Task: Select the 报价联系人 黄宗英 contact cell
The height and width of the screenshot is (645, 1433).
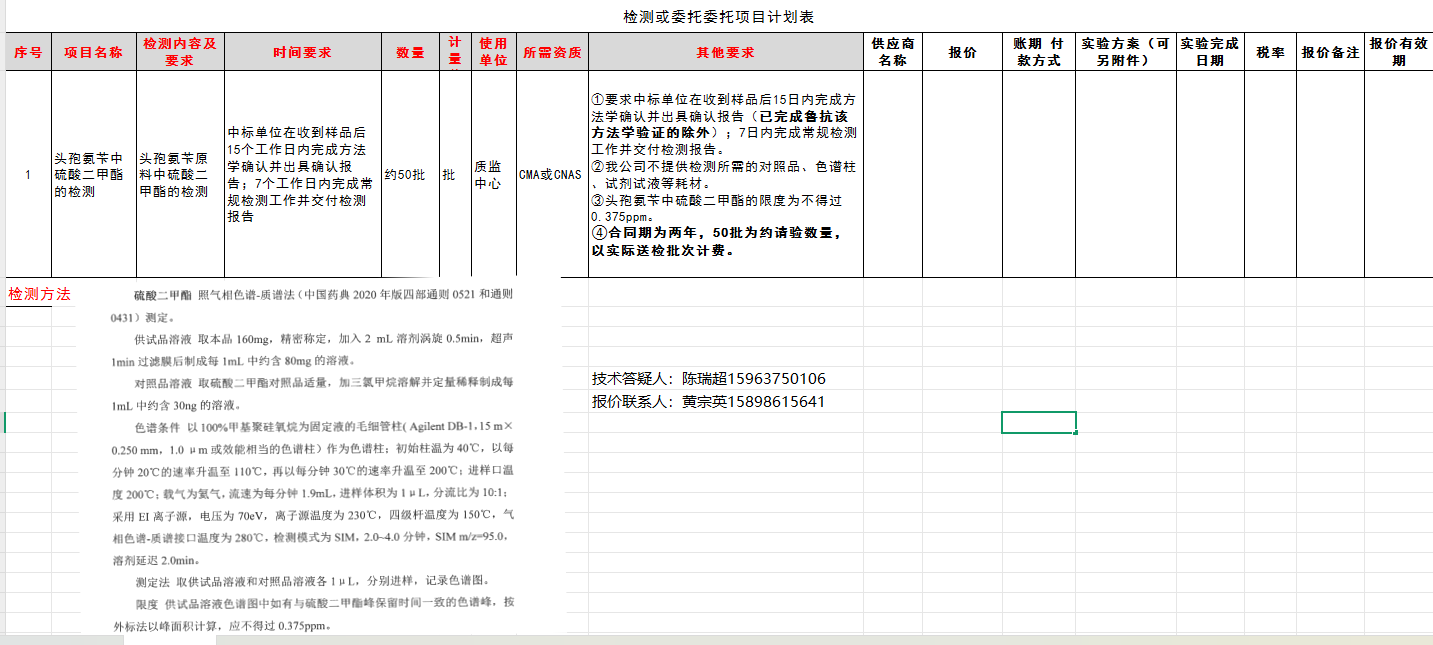Action: pyautogui.click(x=709, y=402)
